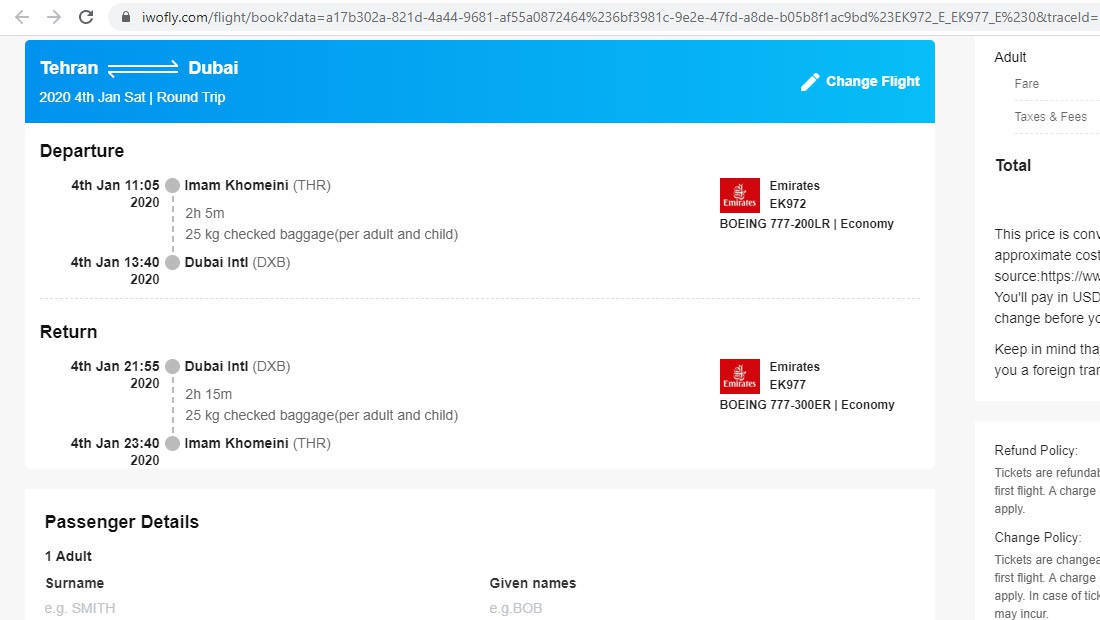This screenshot has width=1100, height=620.
Task: Open the Change Policy section
Action: pos(1038,537)
